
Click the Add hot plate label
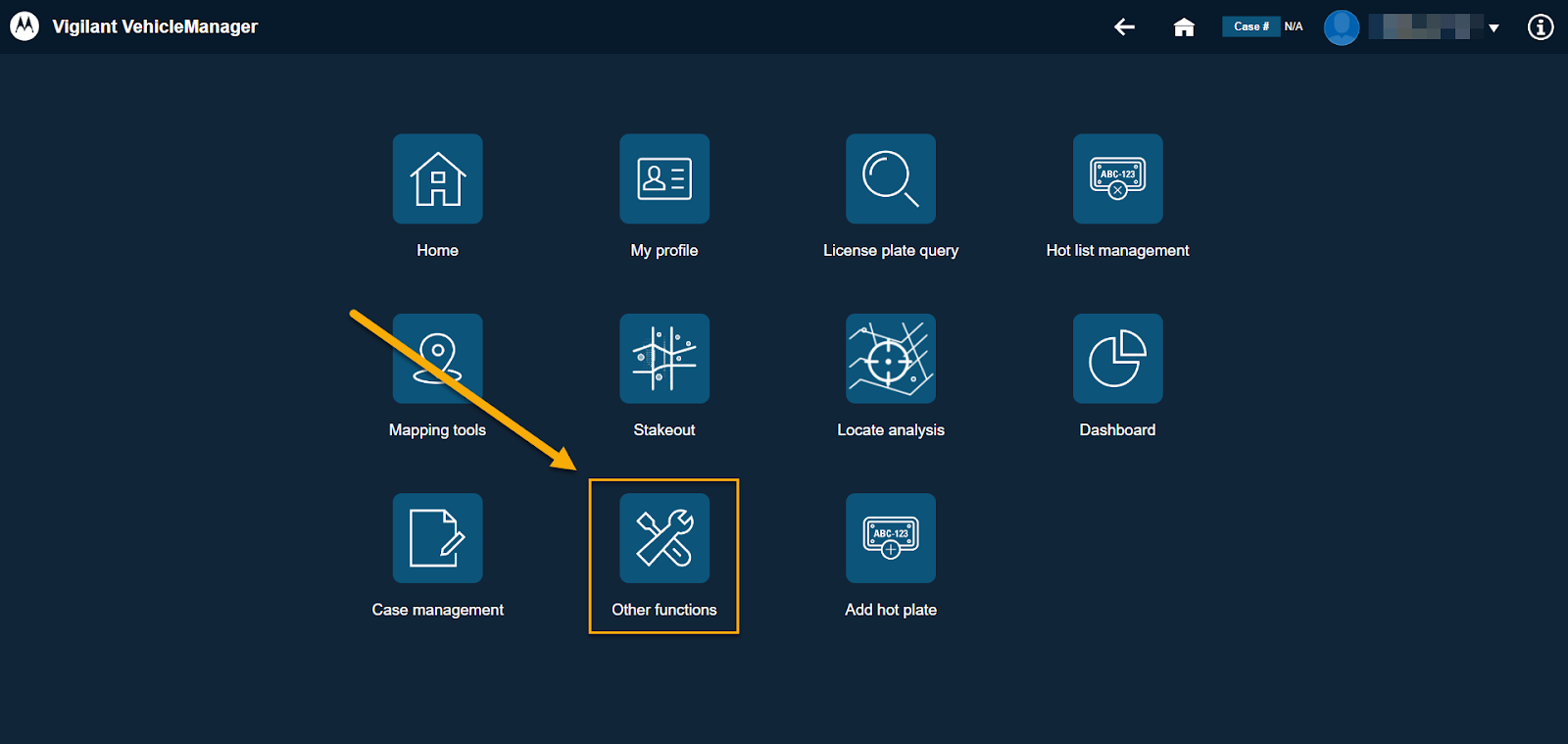[x=891, y=610]
